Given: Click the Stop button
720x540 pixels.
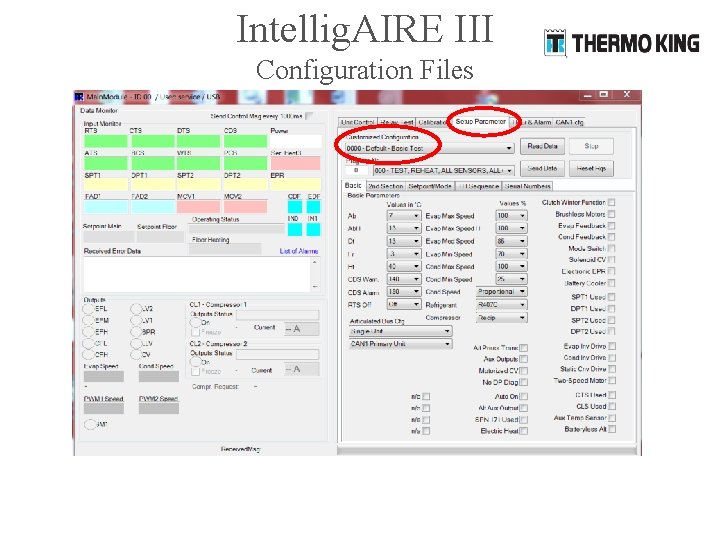Looking at the screenshot, I should click(x=591, y=146).
